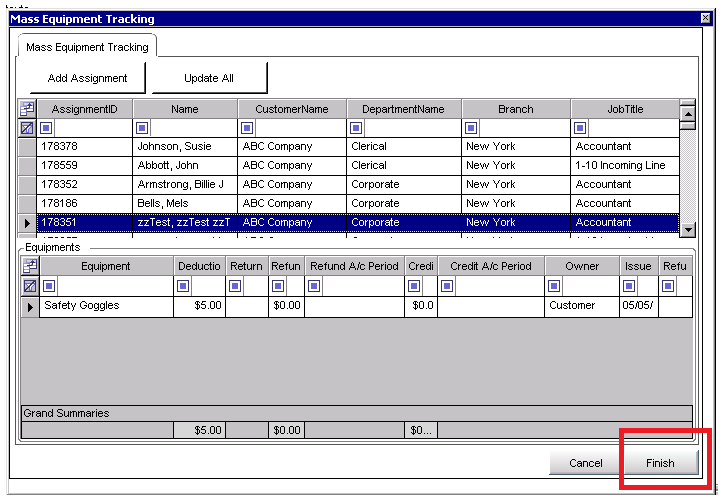The width and height of the screenshot is (725, 500).
Task: Open Deductio column filter condition icon
Action: click(183, 286)
